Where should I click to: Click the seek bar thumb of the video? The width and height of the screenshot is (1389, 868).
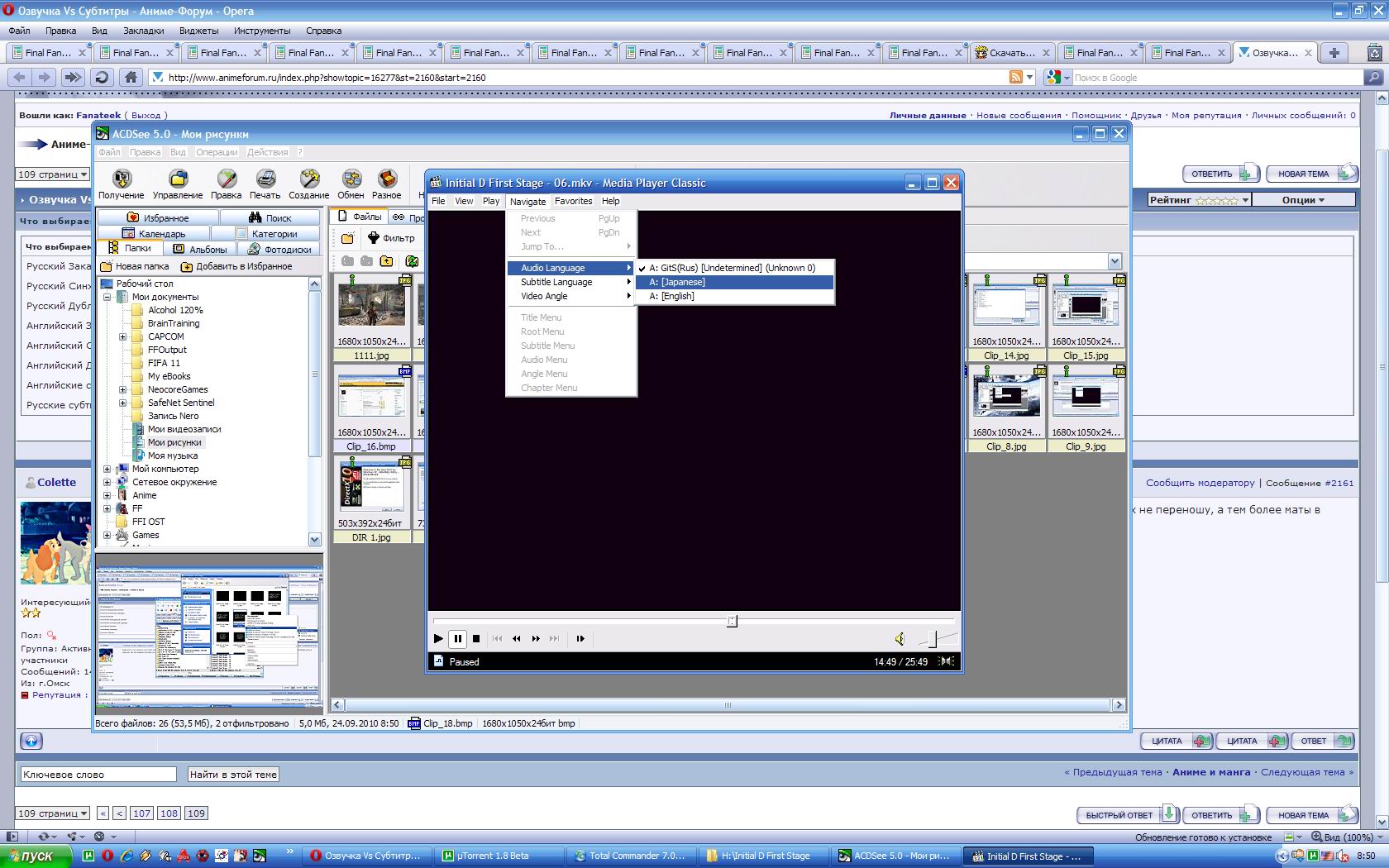pos(732,621)
